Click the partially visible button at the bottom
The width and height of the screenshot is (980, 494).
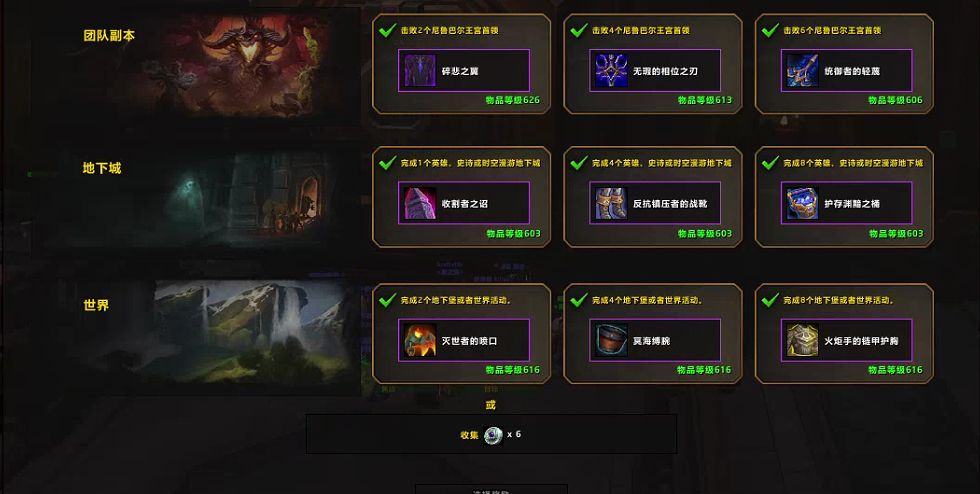(491, 489)
